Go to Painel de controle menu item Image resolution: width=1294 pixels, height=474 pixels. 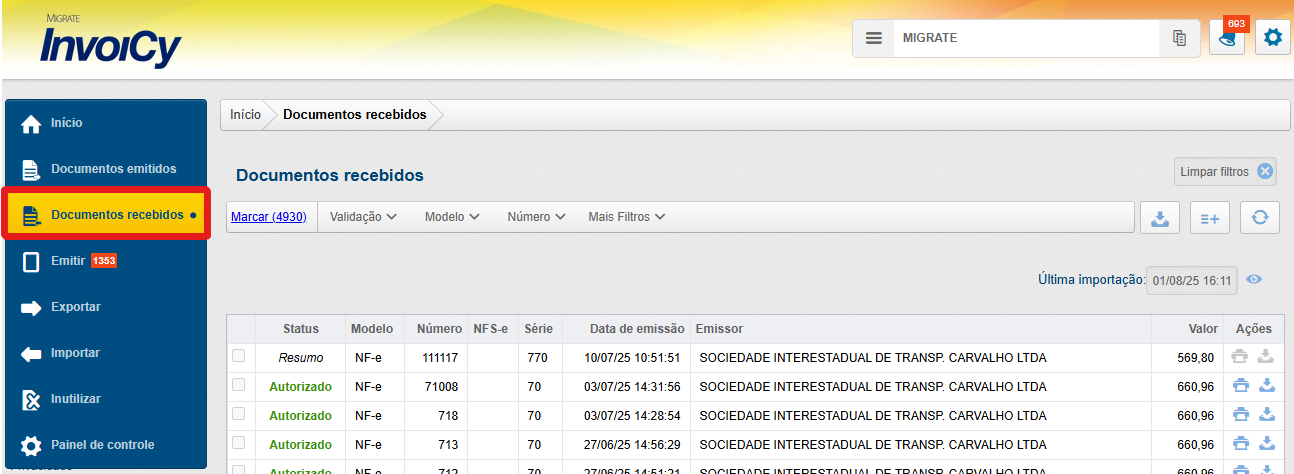tap(102, 445)
